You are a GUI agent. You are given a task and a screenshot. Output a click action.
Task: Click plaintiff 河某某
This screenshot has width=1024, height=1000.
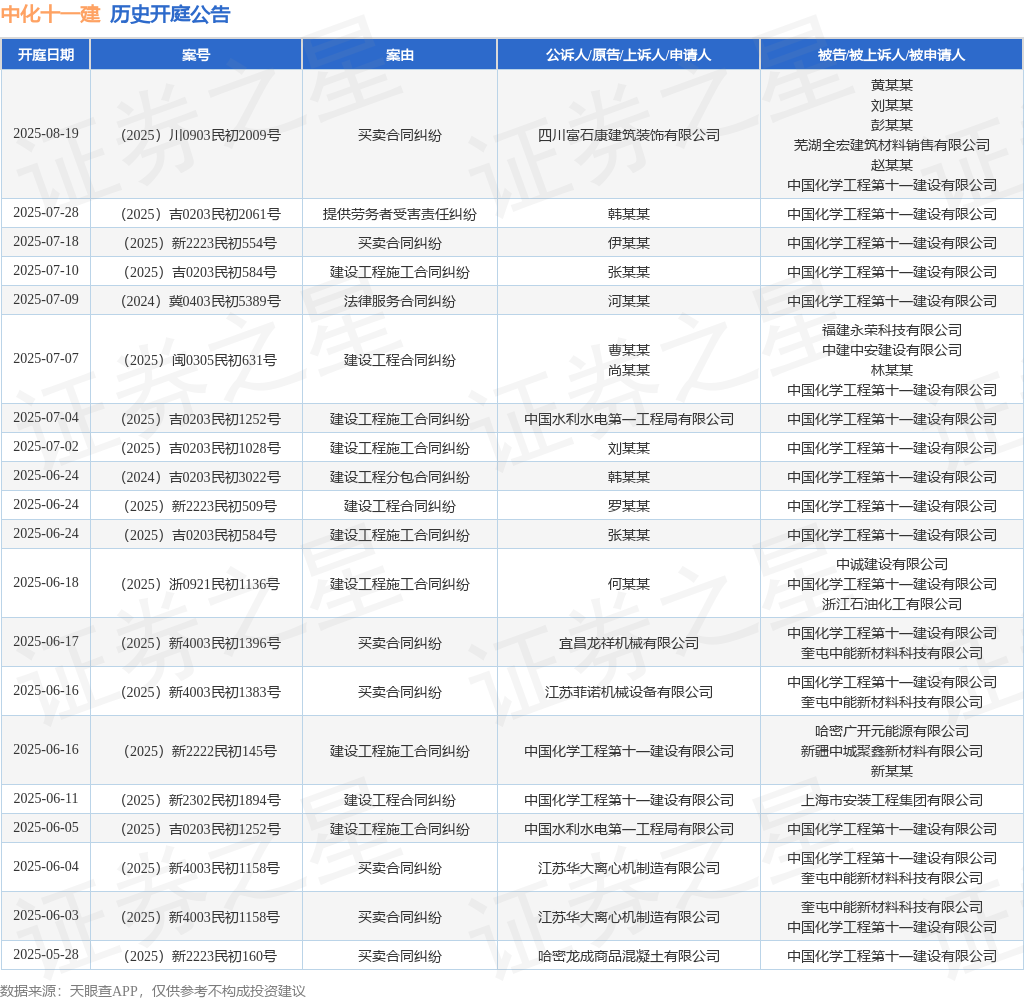tap(628, 301)
